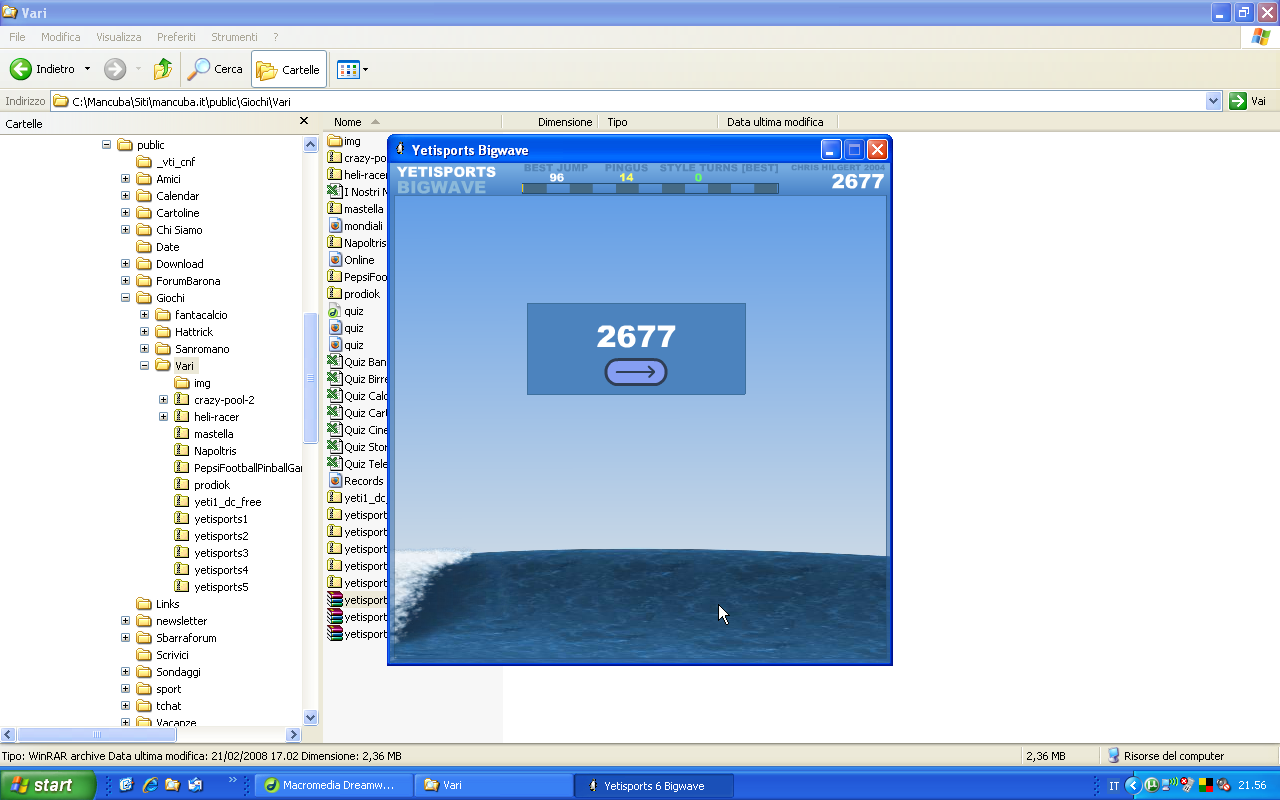The image size is (1280, 800).
Task: Expand the fantacalcio folder node
Action: [144, 315]
